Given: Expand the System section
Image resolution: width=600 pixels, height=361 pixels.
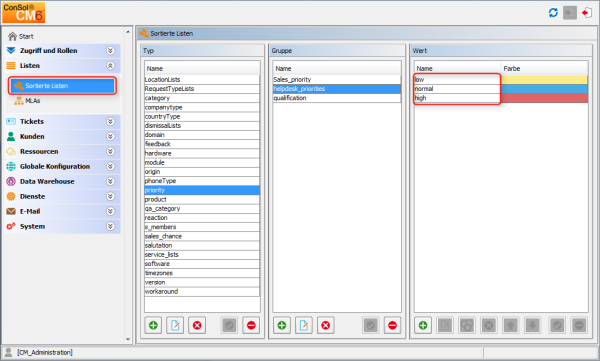Looking at the screenshot, I should click(x=111, y=226).
